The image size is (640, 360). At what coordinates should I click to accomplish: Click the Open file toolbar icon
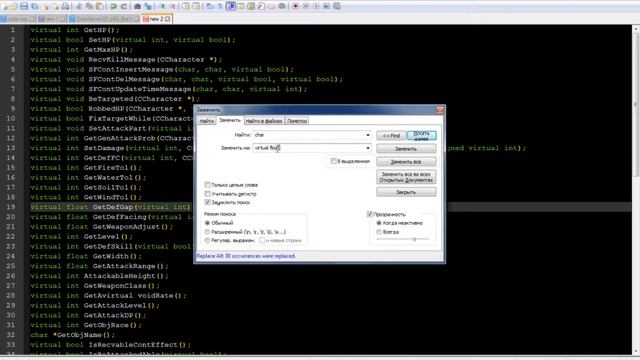pos(13,6)
